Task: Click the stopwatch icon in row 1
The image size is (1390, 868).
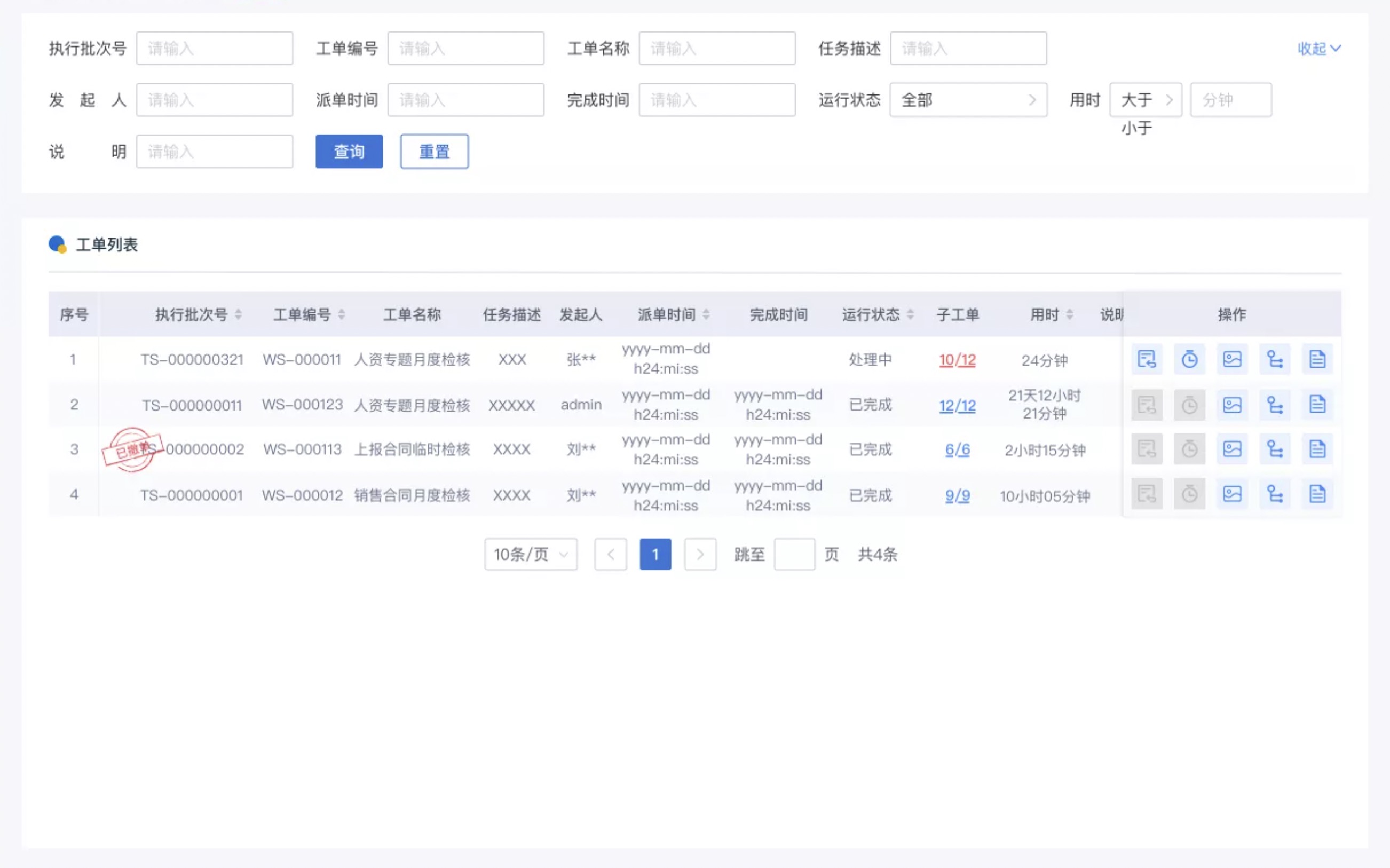Action: (x=1189, y=359)
